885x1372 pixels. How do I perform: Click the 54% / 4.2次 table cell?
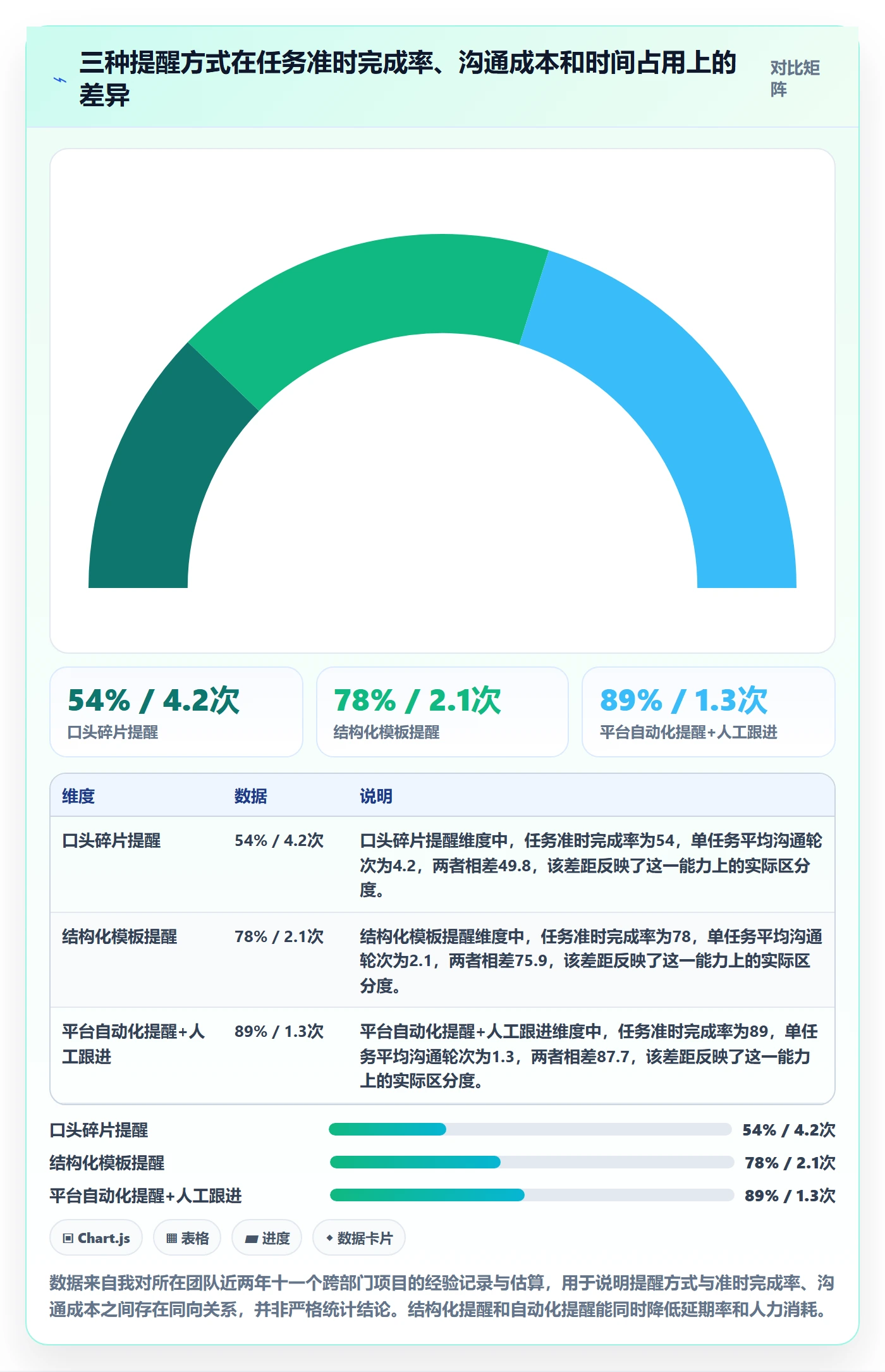[279, 840]
